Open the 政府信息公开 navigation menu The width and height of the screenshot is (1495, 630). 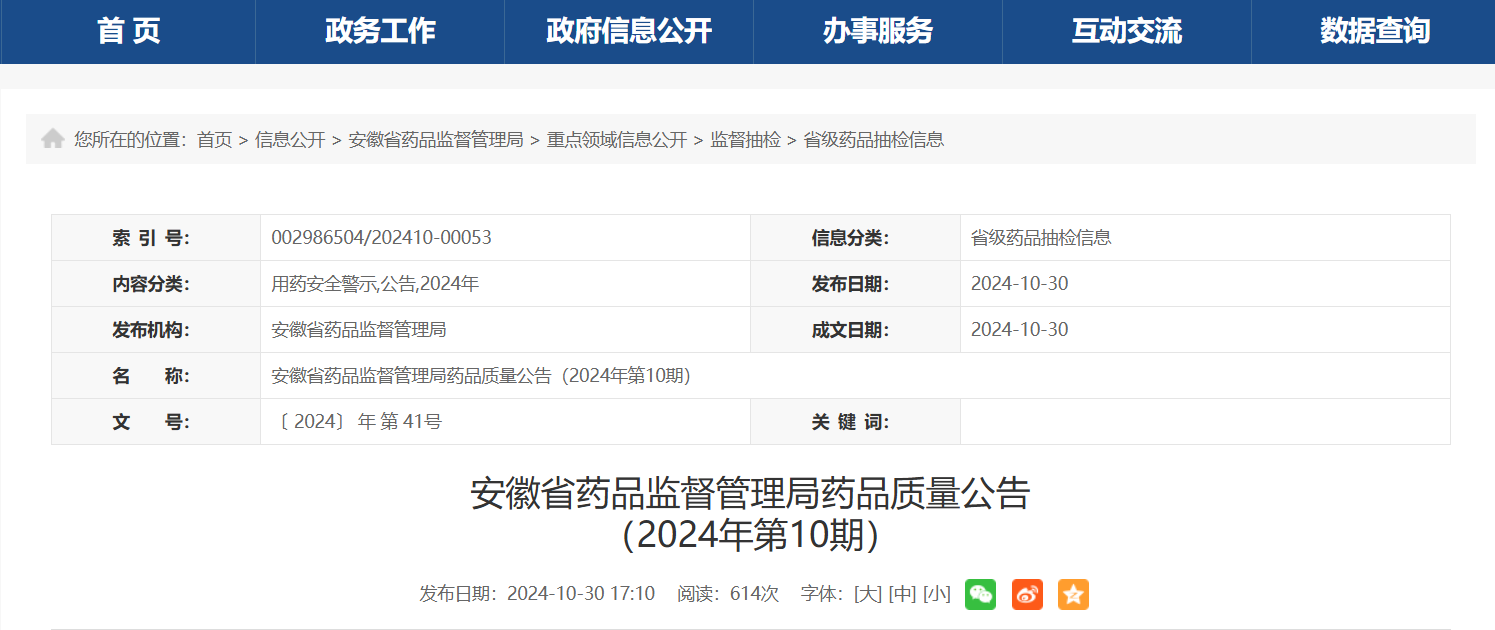pos(629,31)
